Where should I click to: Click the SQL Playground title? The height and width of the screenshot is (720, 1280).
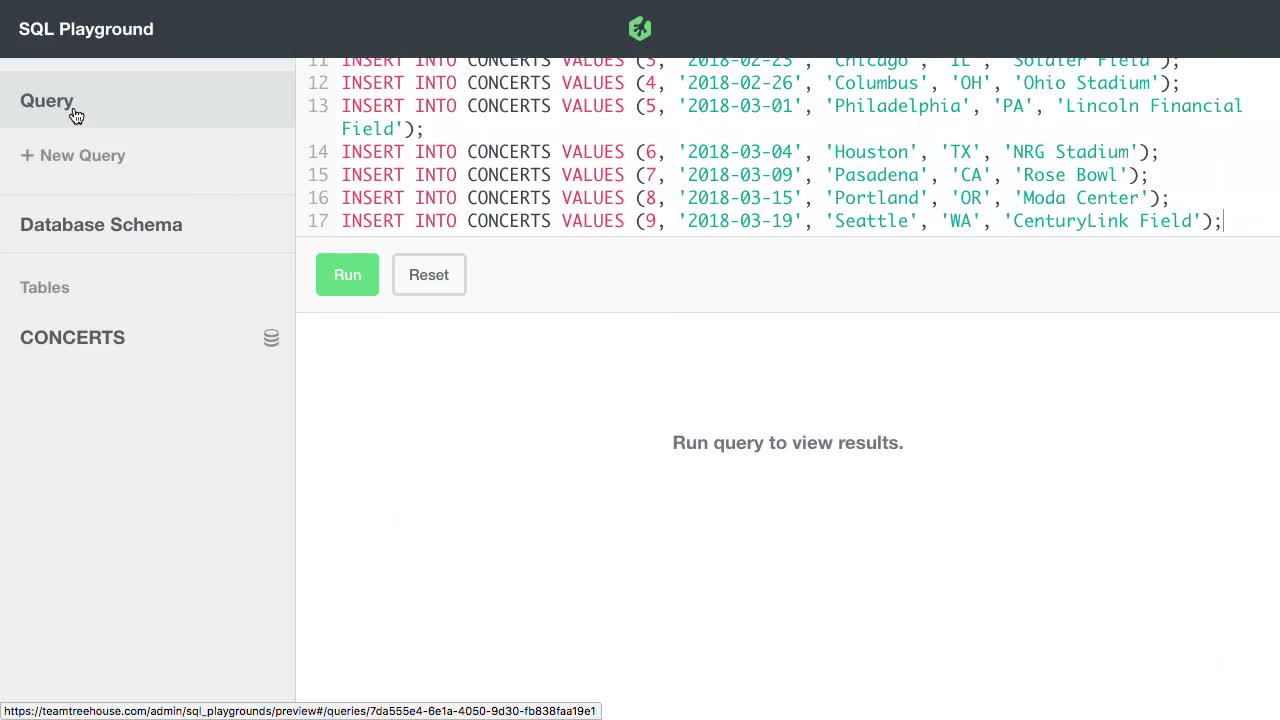click(86, 28)
